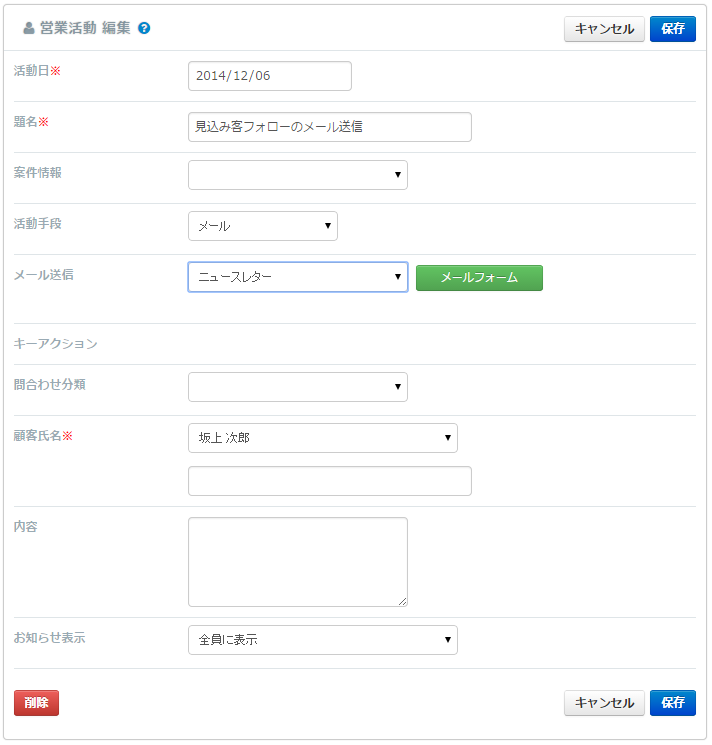Edit the 活動日 date field
This screenshot has height=745, width=712.
pyautogui.click(x=270, y=76)
